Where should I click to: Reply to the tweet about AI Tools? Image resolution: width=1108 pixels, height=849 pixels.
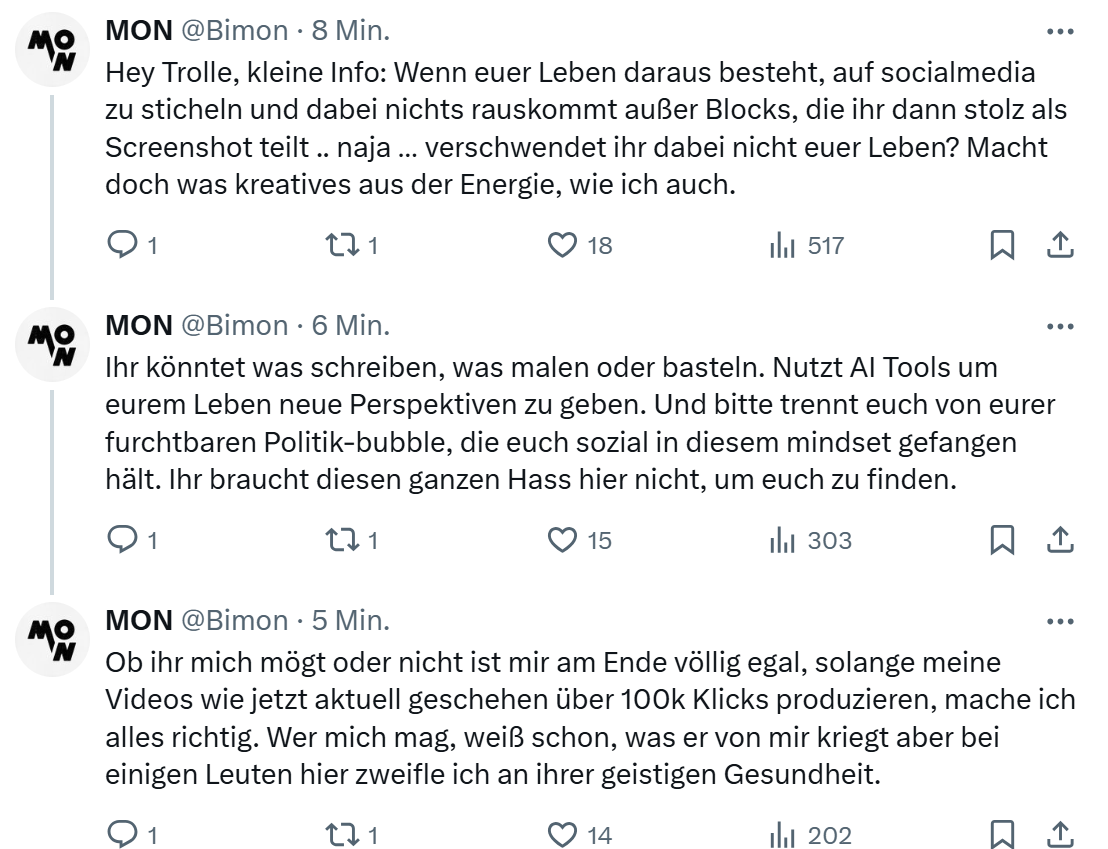pyautogui.click(x=121, y=541)
